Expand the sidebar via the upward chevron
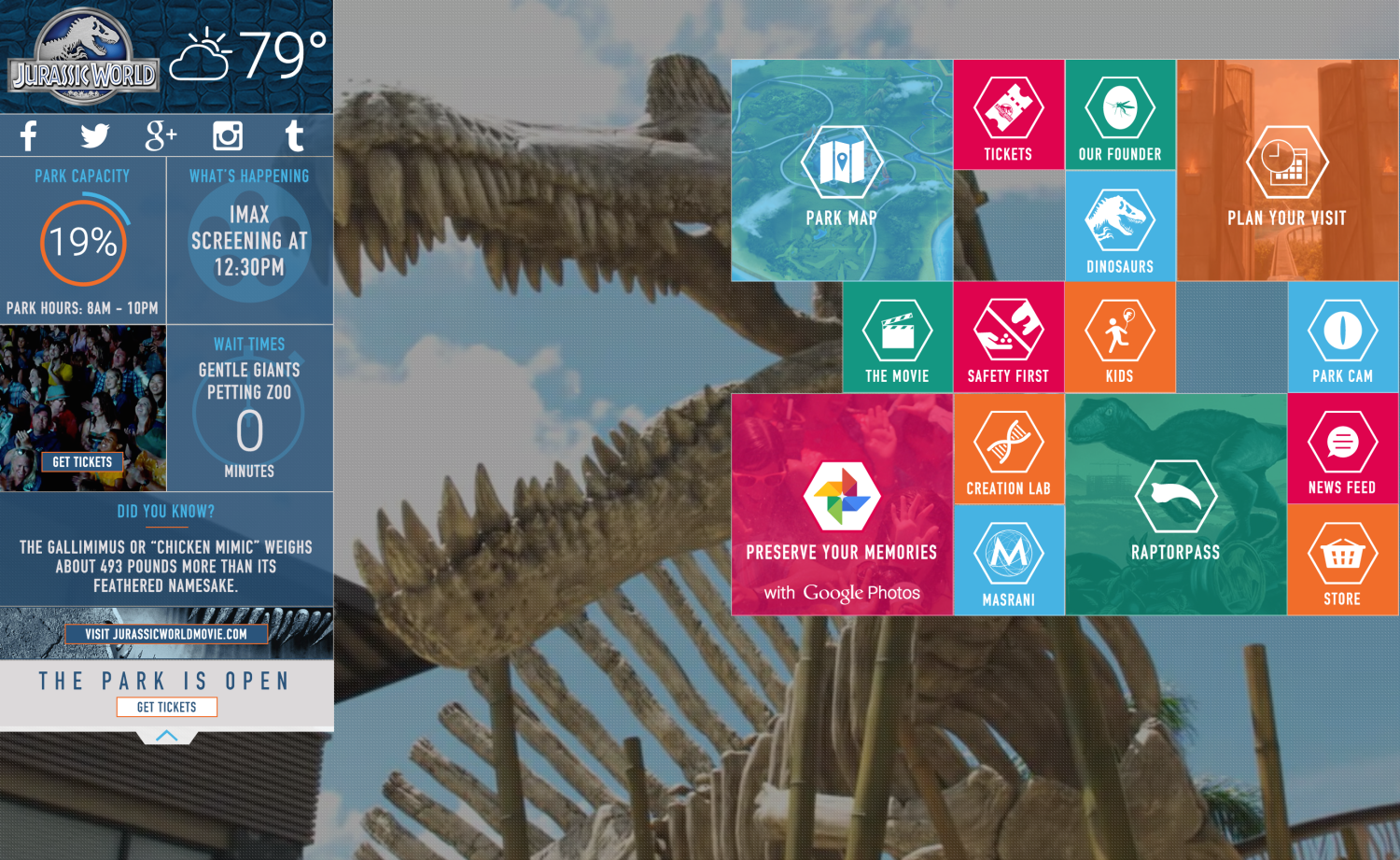1400x860 pixels. [x=167, y=736]
